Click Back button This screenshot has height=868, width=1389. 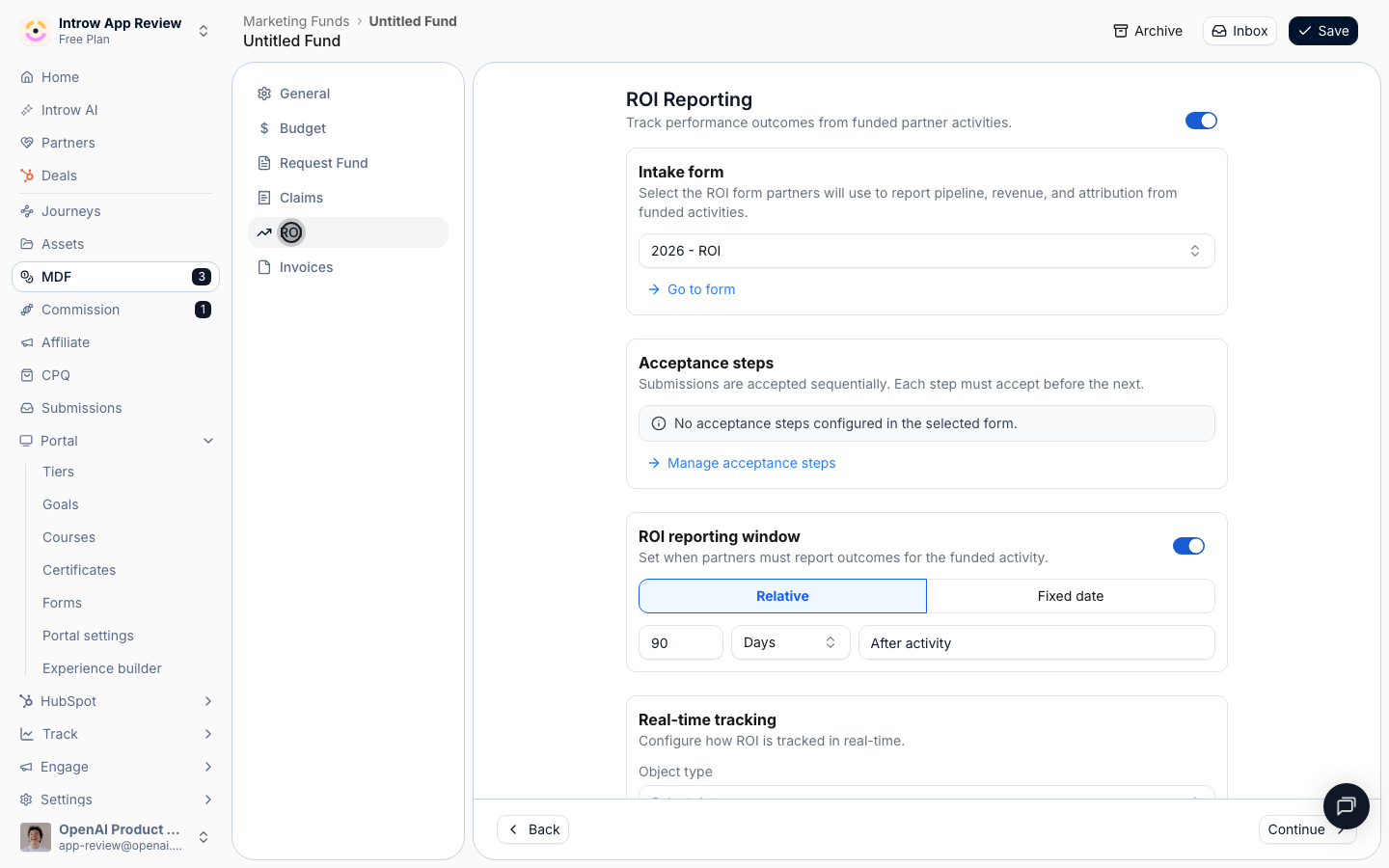[x=532, y=829]
